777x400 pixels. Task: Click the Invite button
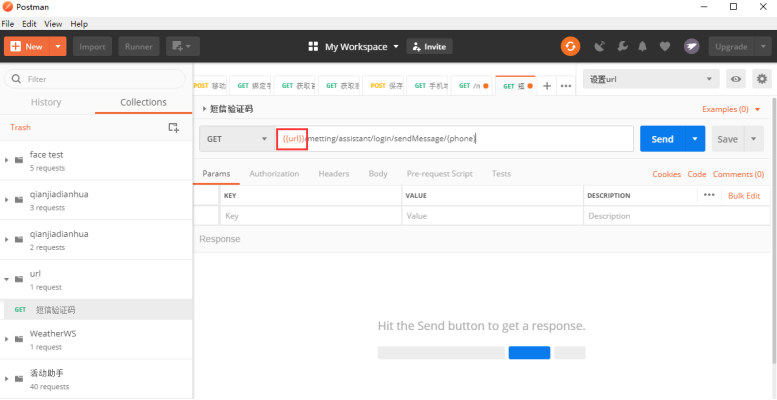tap(430, 47)
